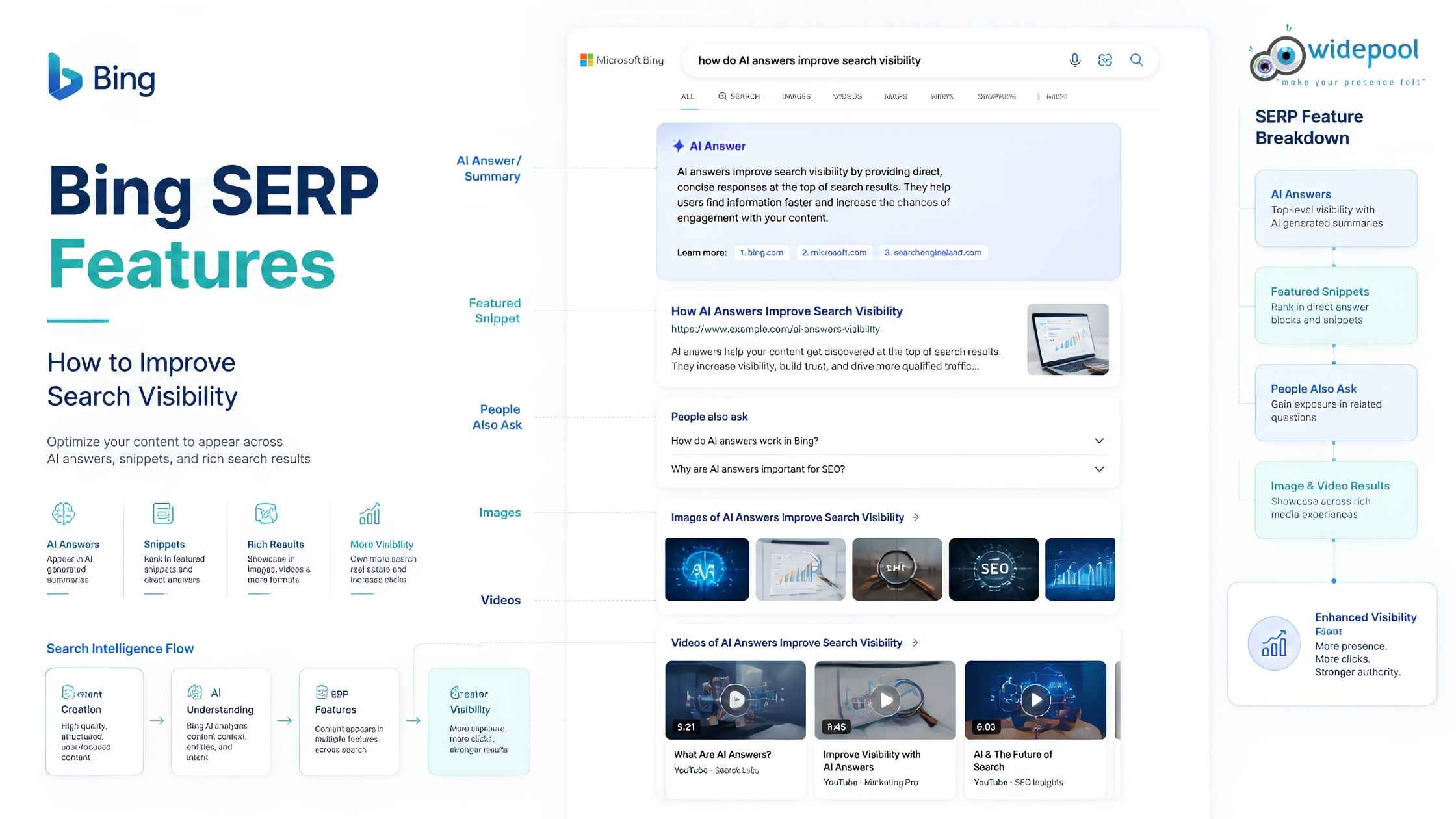Click the glowing AI brain image thumbnail
The width and height of the screenshot is (1456, 819).
pyautogui.click(x=707, y=569)
